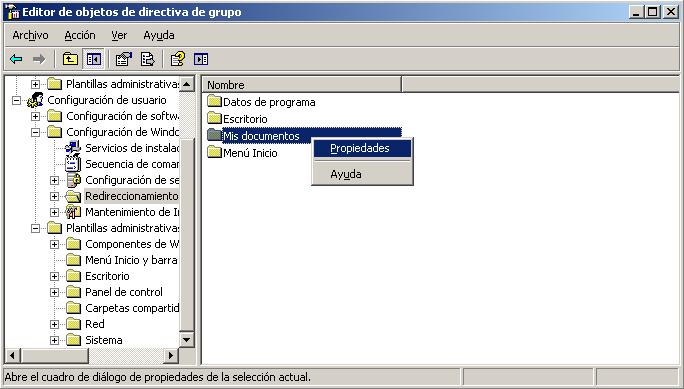Click the Nombre column header

(301, 85)
